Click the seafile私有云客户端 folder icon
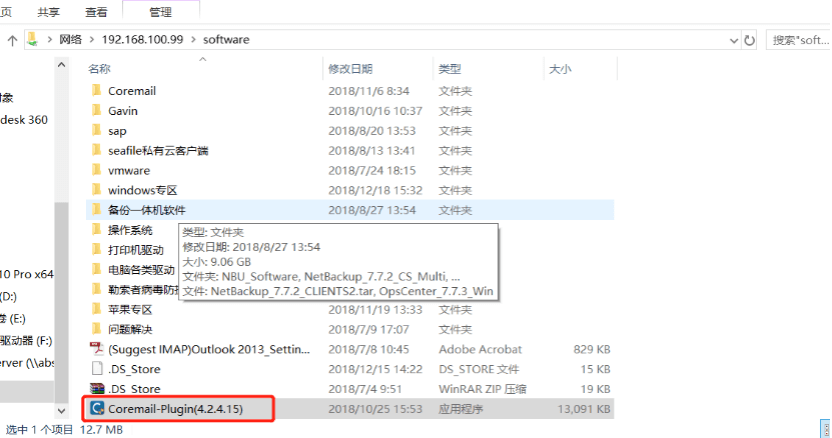Image resolution: width=832 pixels, height=438 pixels. pos(97,150)
